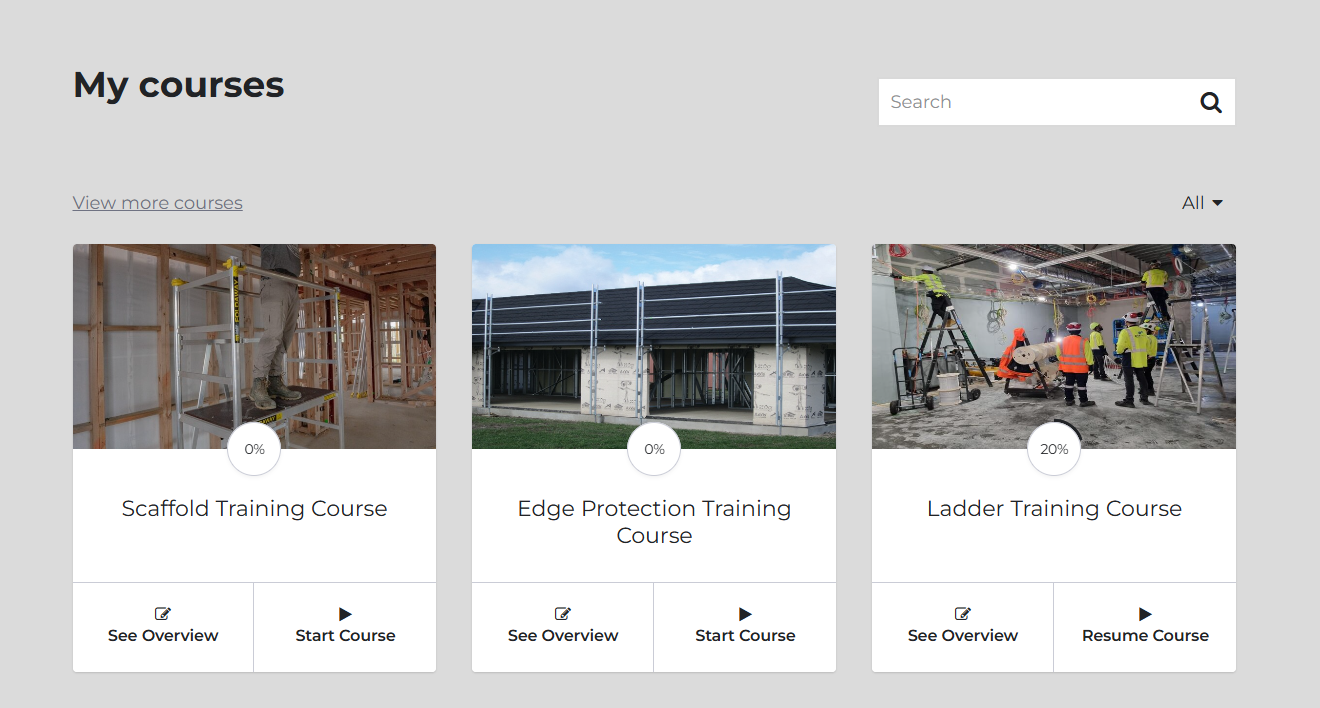Viewport: 1320px width, 708px height.
Task: Open Edge Protection course thumbnail image
Action: pyautogui.click(x=654, y=346)
